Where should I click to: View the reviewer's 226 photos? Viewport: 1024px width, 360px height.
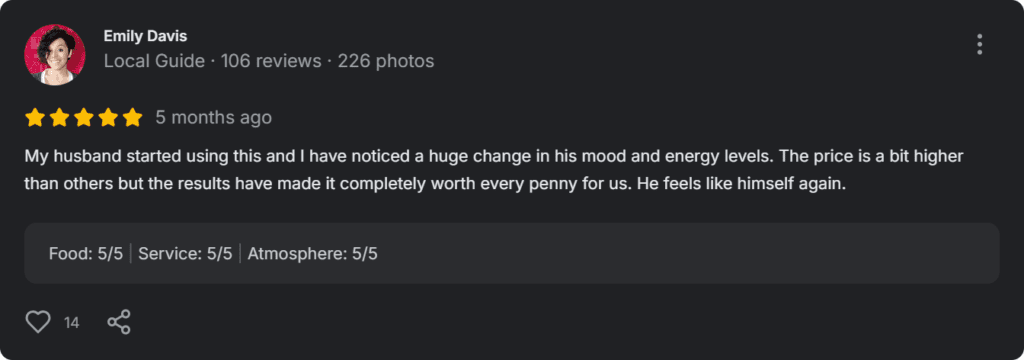click(386, 61)
